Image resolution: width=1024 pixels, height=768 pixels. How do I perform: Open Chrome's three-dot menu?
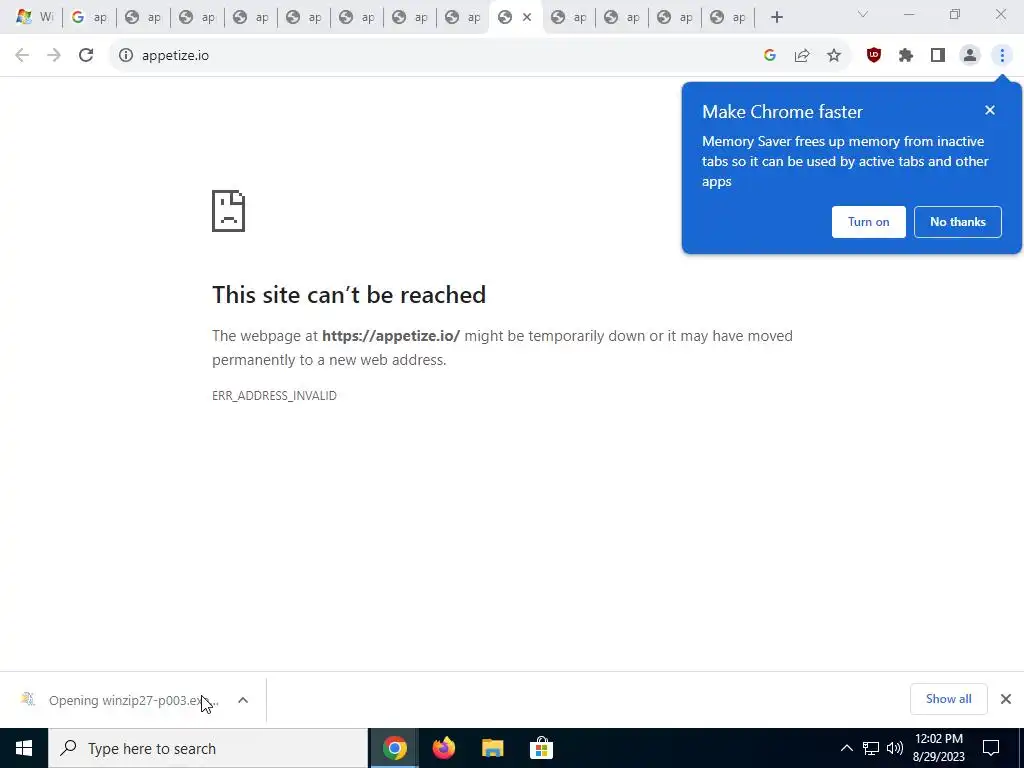[x=1002, y=56]
